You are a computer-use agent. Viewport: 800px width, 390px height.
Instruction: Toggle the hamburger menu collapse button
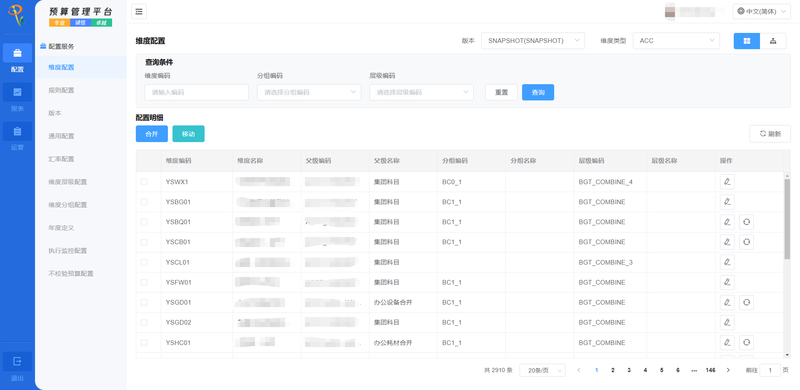[139, 12]
